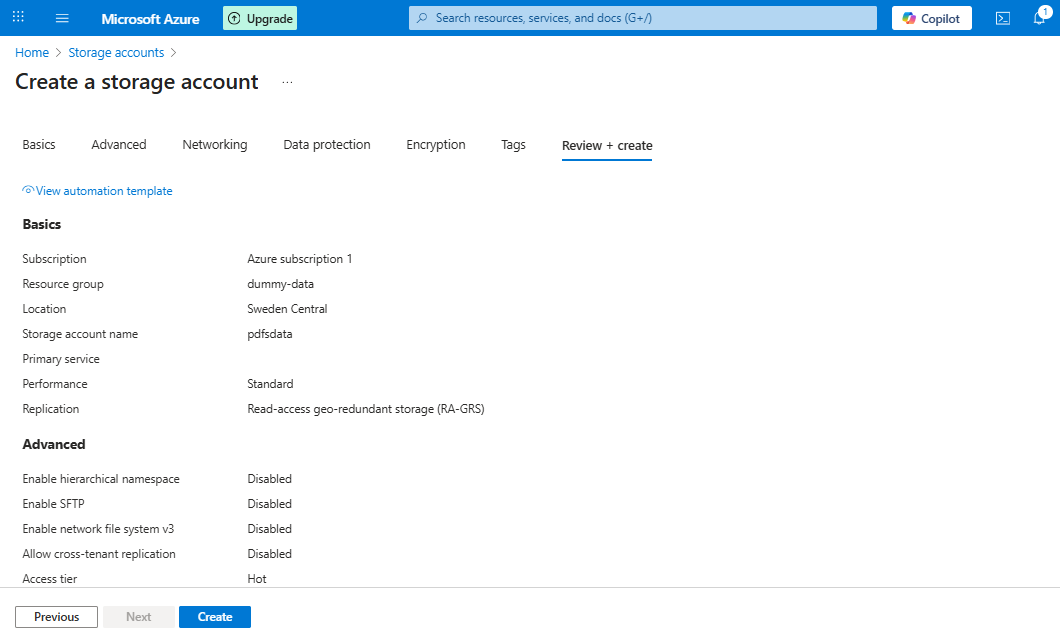Open the portal hamburger menu
The width and height of the screenshot is (1060, 640).
tap(62, 17)
